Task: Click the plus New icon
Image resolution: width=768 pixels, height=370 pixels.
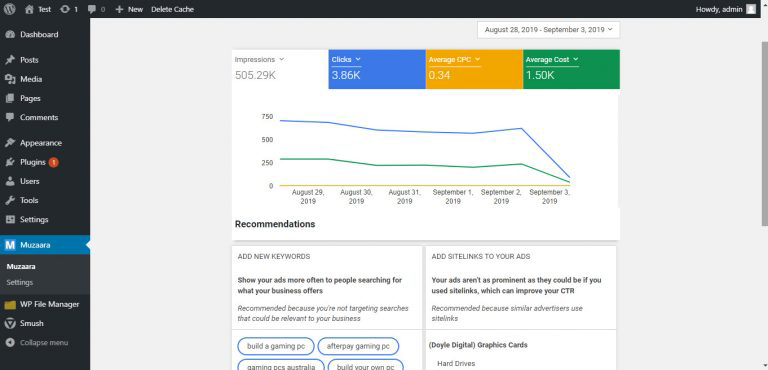Action: tap(119, 9)
